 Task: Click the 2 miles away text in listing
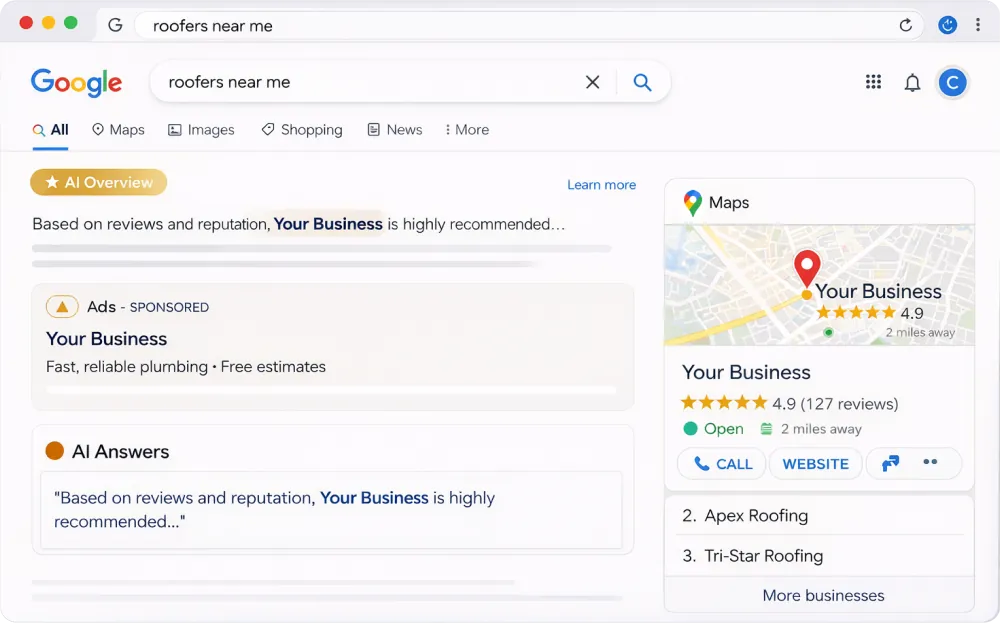821,429
